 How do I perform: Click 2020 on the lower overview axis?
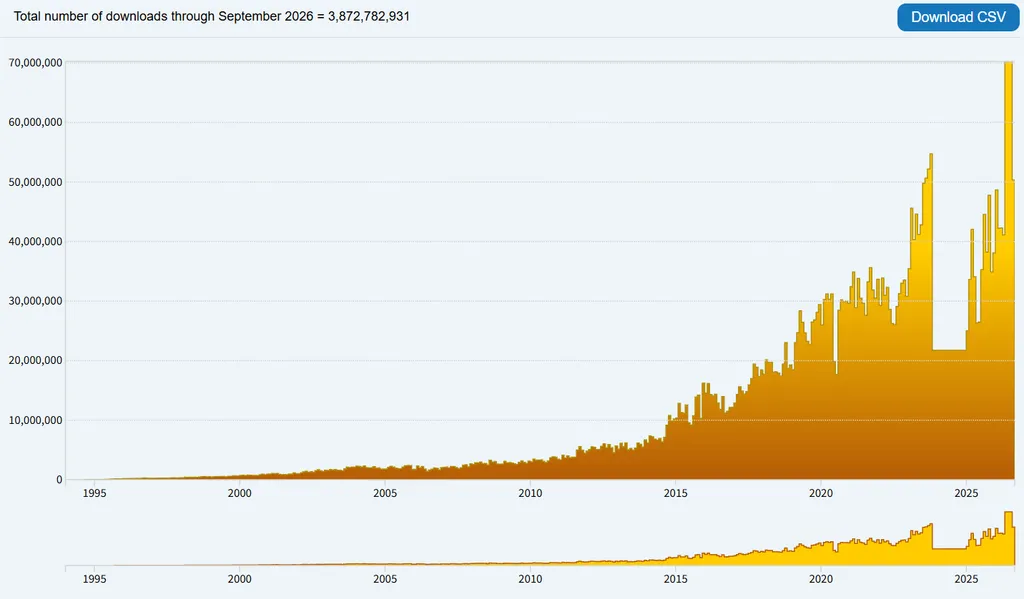821,579
